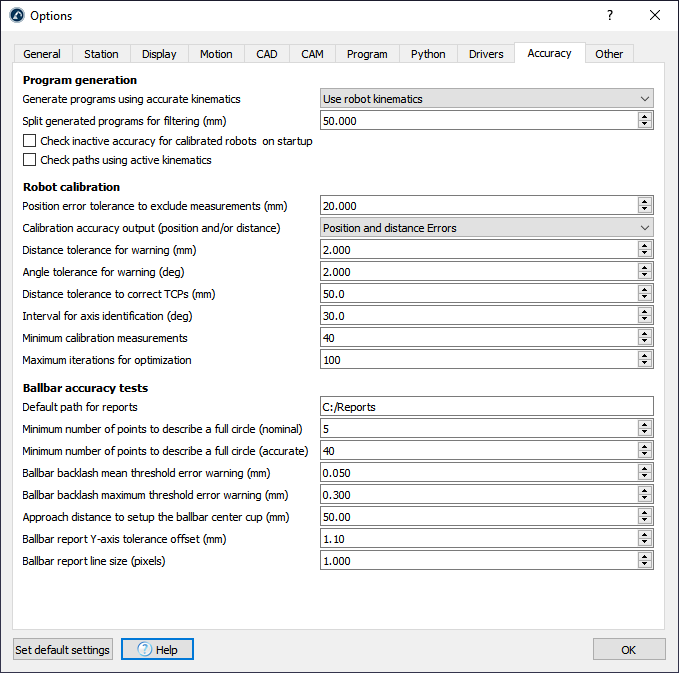The image size is (679, 673).
Task: Click the Angle tolerance for warning field
Action: (478, 272)
